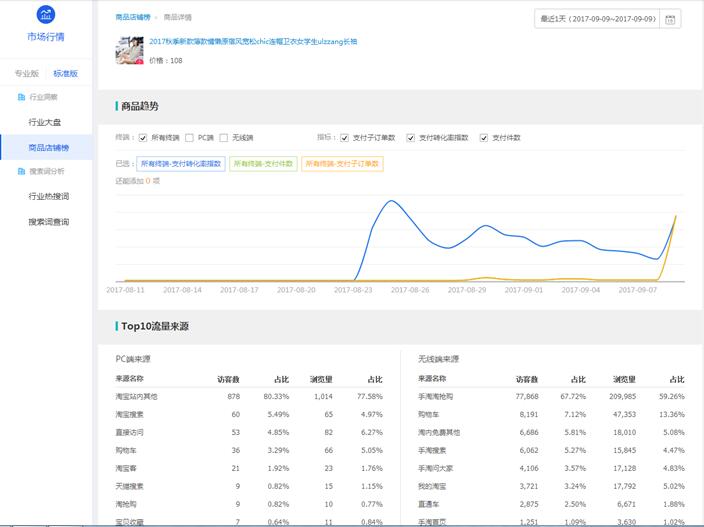Viewport: 704px width, 527px height.
Task: Click the 67.72% share cell
Action: (573, 396)
